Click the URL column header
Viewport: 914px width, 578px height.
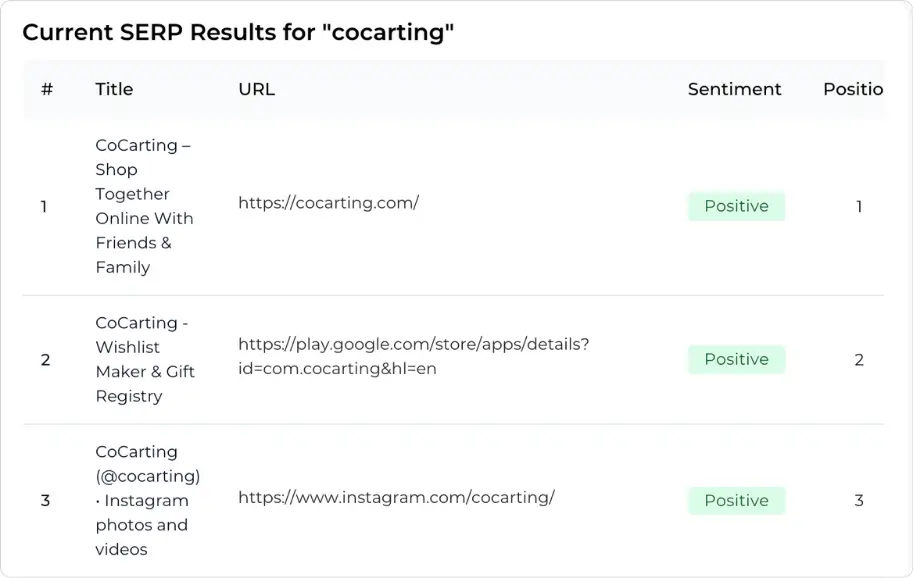point(256,89)
